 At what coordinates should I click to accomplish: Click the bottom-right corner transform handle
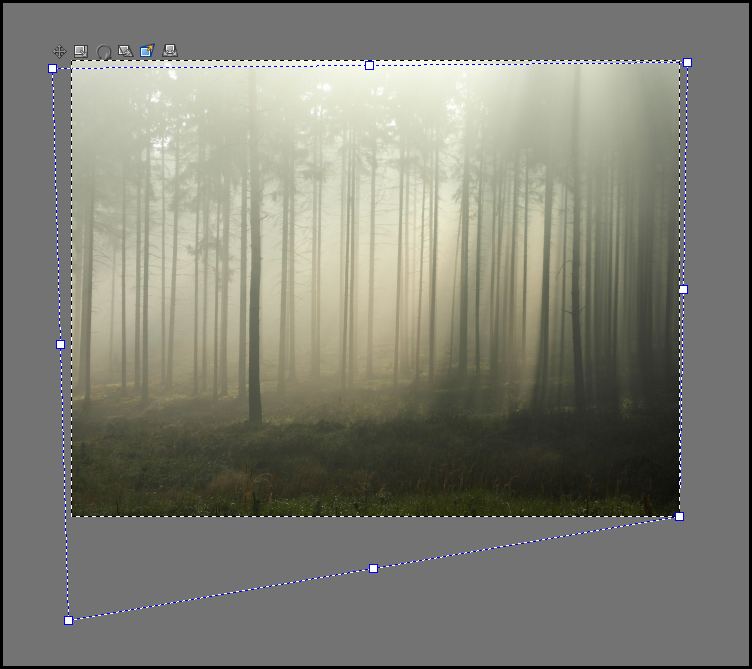coord(679,516)
